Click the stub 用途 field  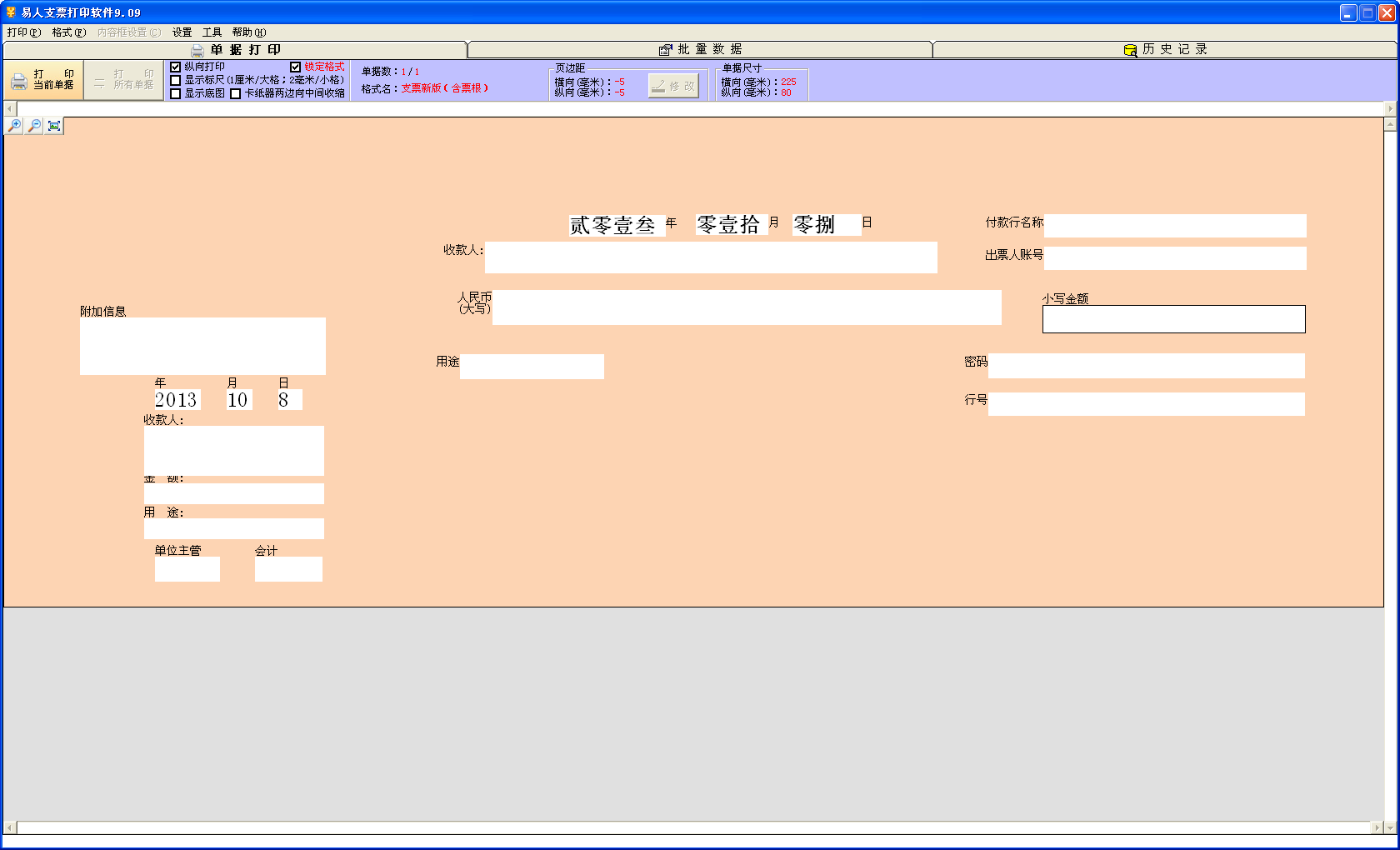click(234, 529)
